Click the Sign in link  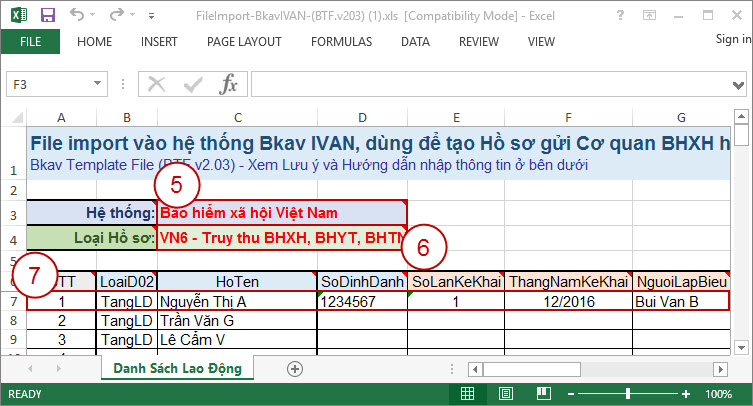pos(733,39)
